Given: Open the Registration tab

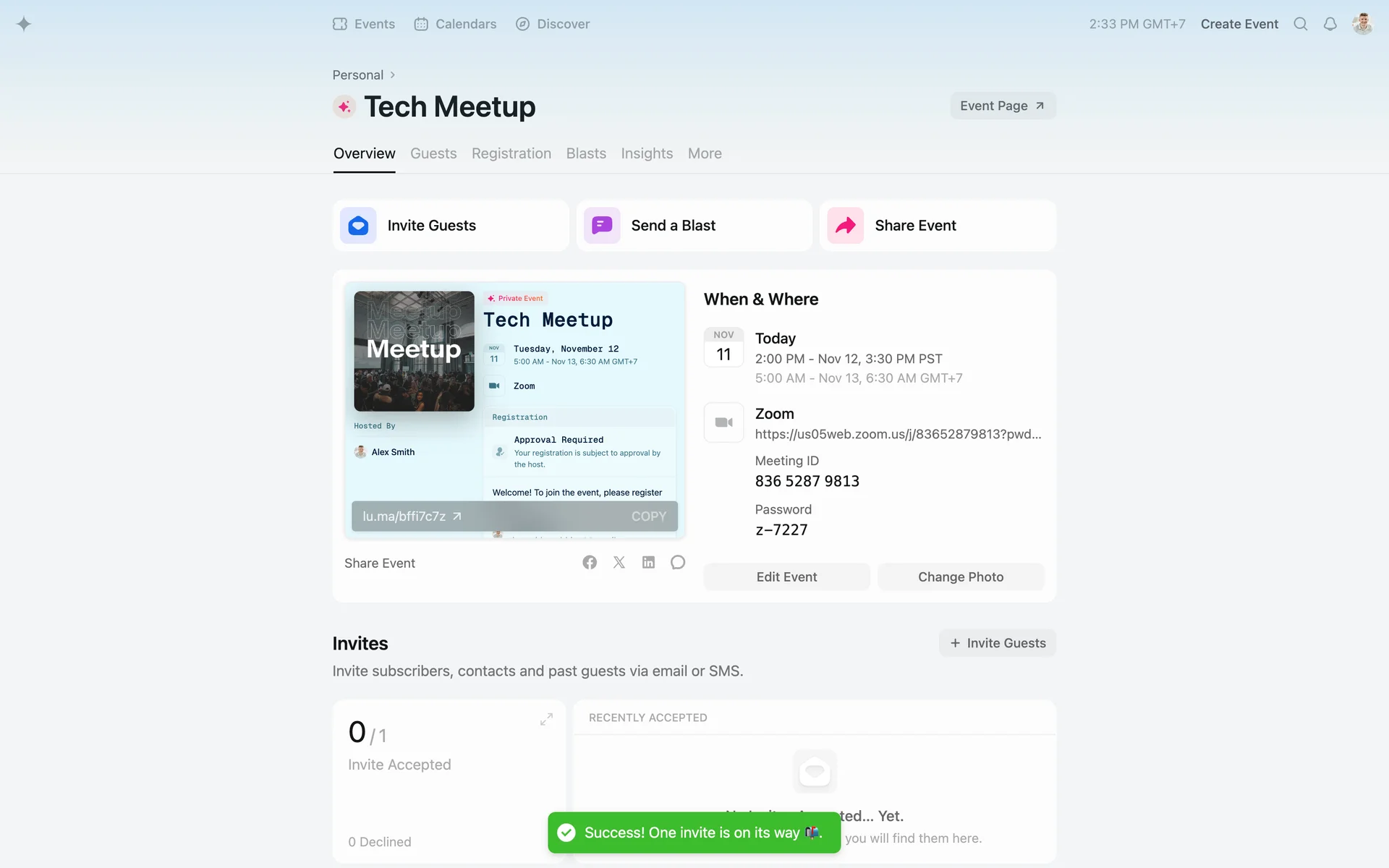Looking at the screenshot, I should click(x=511, y=153).
